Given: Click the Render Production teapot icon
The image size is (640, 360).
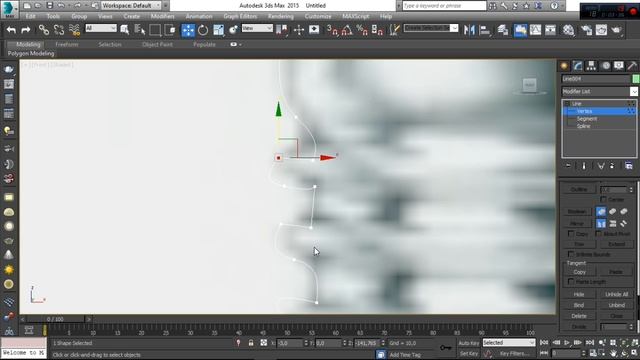Looking at the screenshot, I should (x=616, y=30).
